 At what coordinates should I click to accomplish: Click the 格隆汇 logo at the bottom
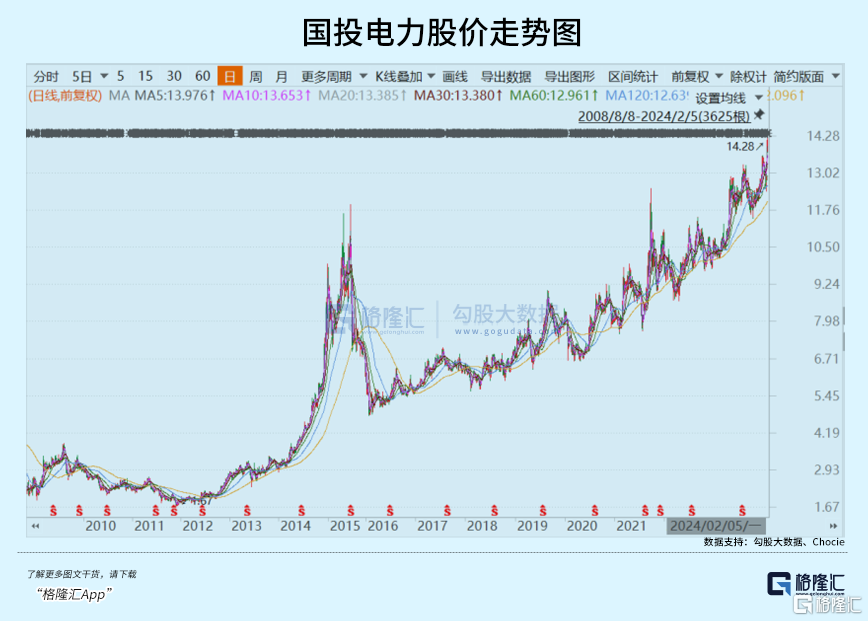[805, 584]
